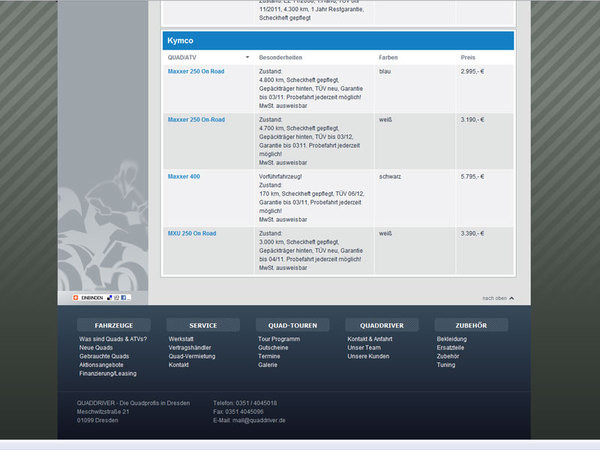The height and width of the screenshot is (450, 600).
Task: Open the MXU 250 On Road link
Action: [192, 233]
